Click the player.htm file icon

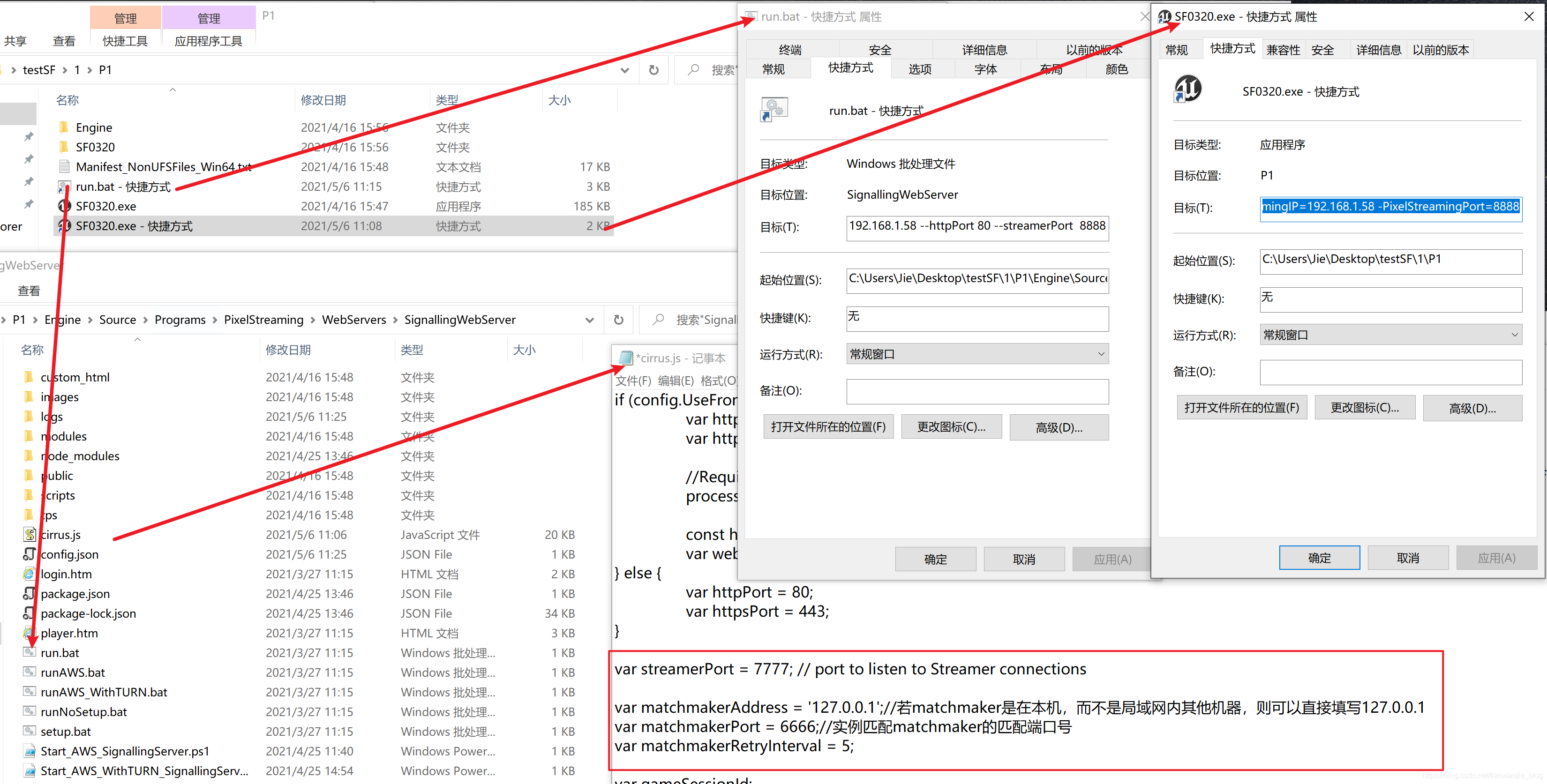click(x=29, y=633)
